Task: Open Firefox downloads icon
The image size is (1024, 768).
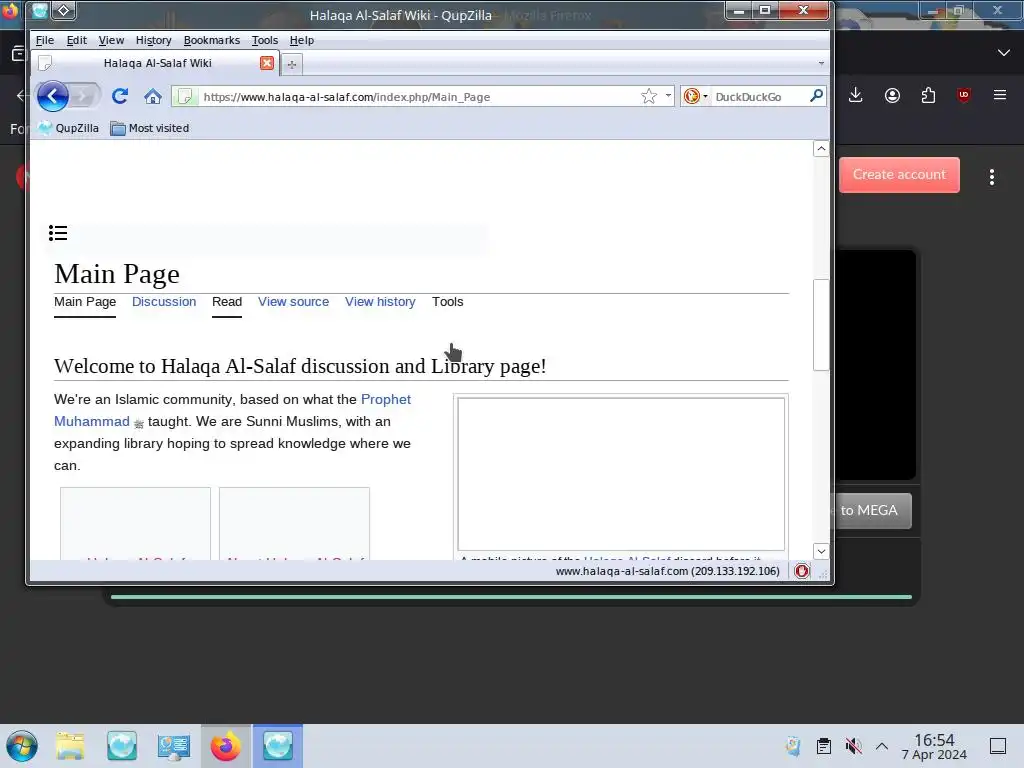Action: [856, 95]
